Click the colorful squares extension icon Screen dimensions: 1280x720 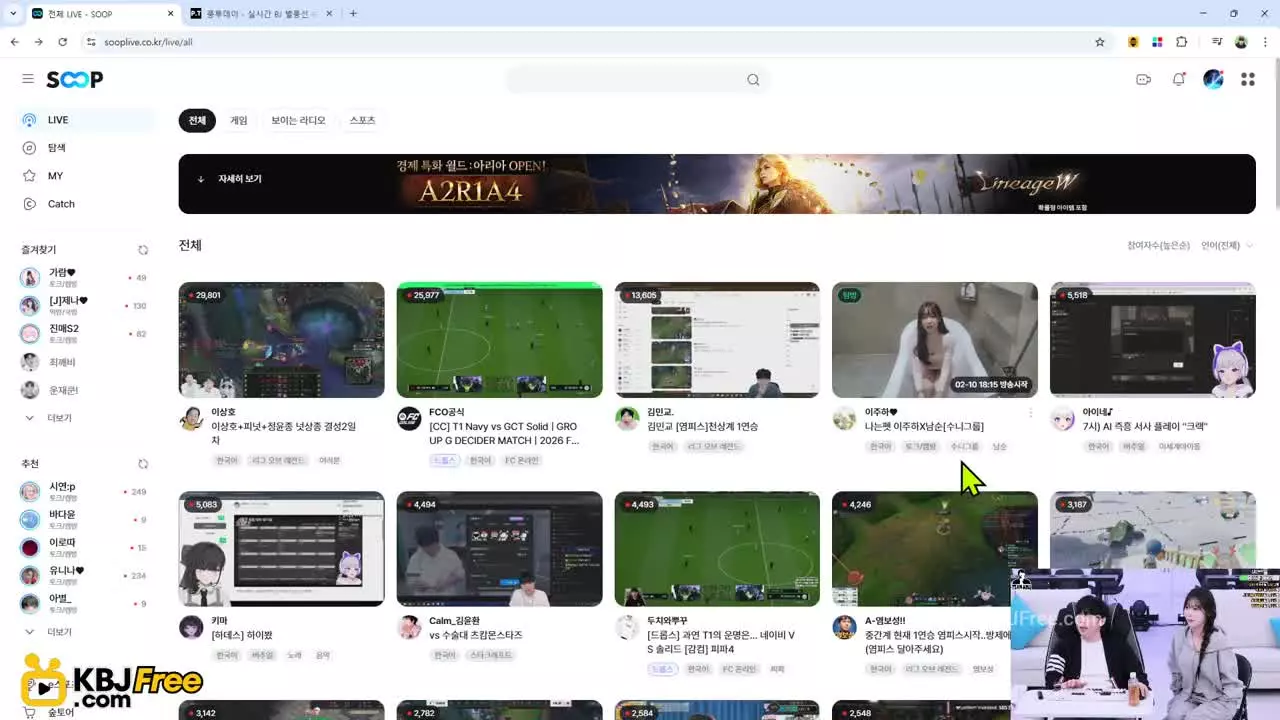(1157, 42)
